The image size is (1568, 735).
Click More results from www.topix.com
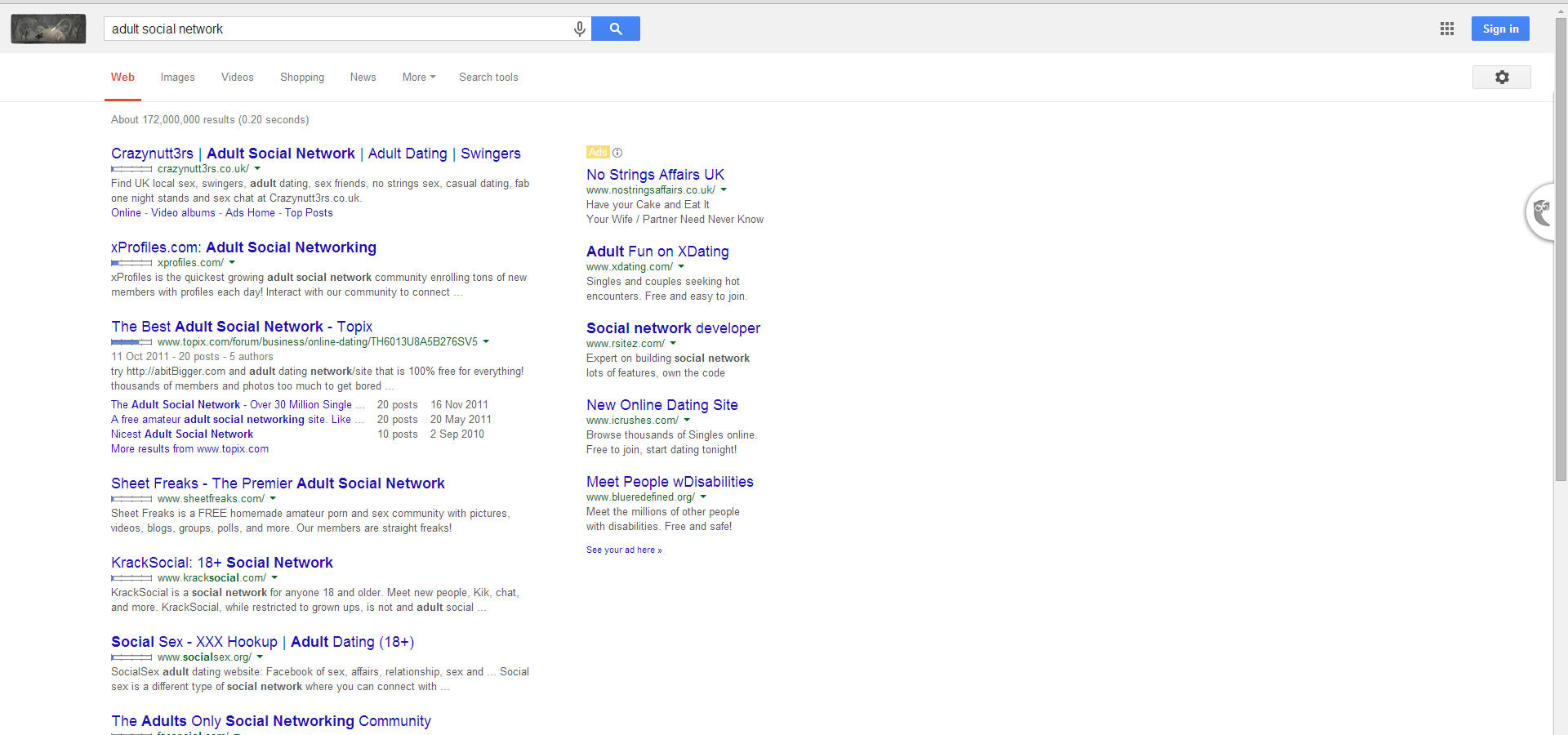coord(189,449)
